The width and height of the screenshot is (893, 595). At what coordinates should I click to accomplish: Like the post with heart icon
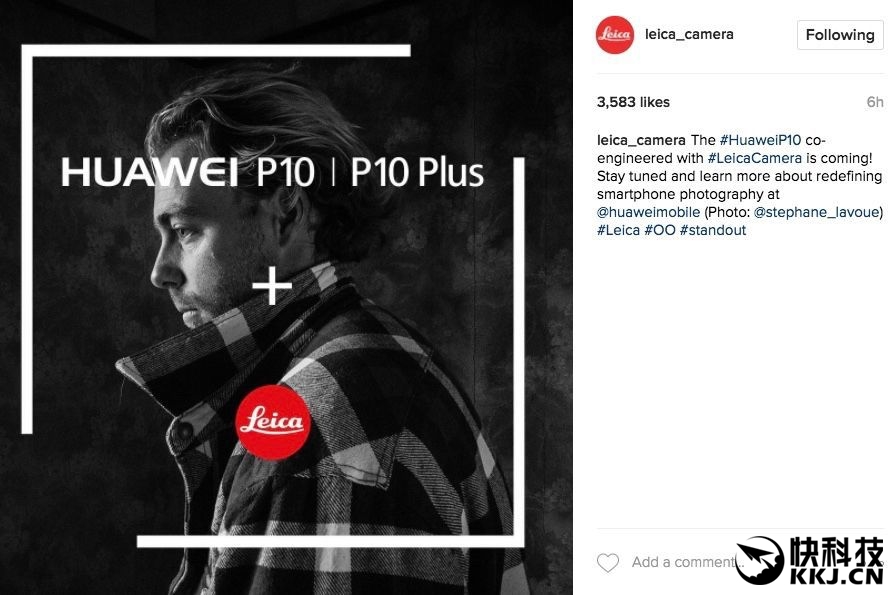[608, 563]
